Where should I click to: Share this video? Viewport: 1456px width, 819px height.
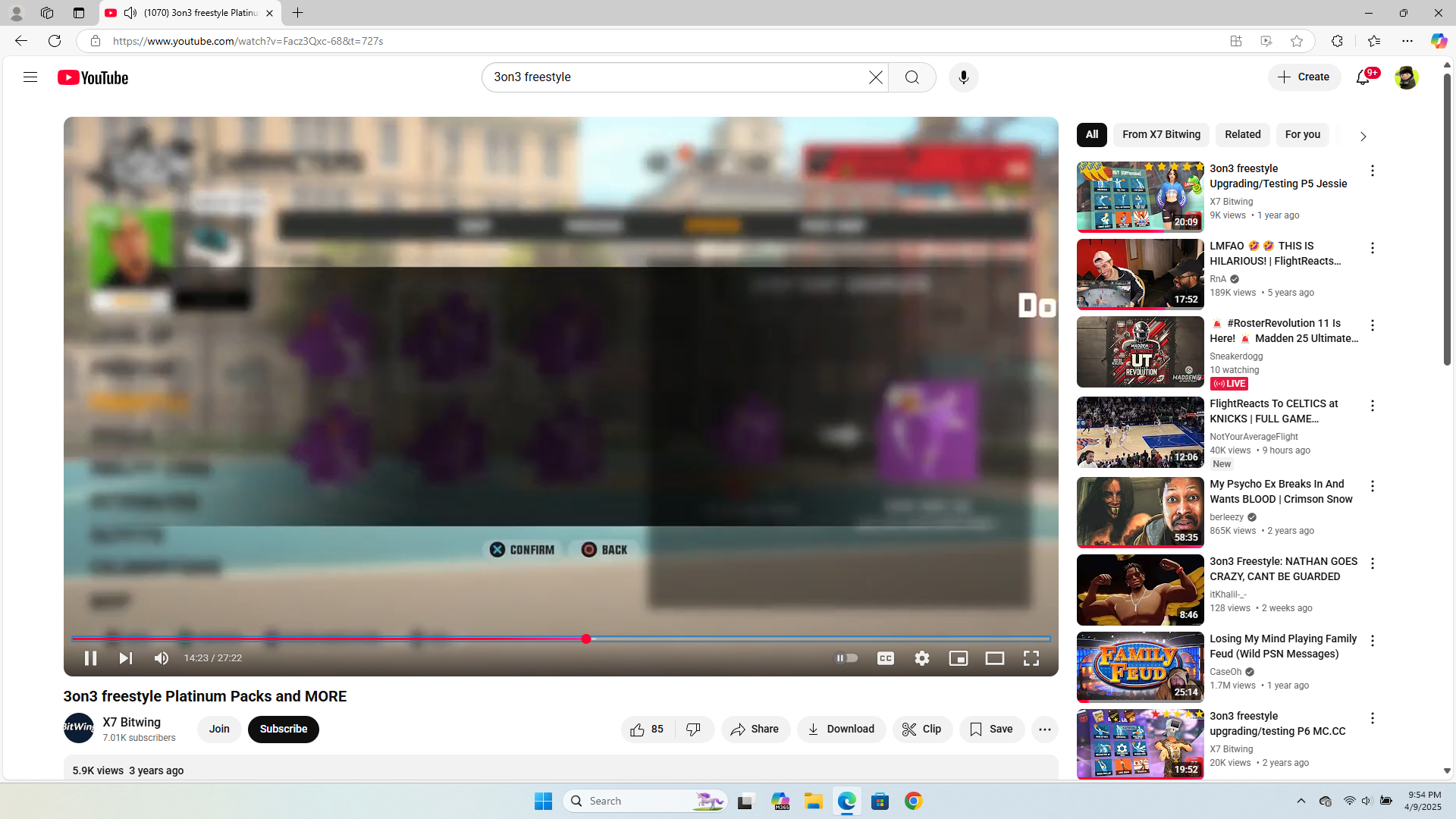click(x=755, y=730)
